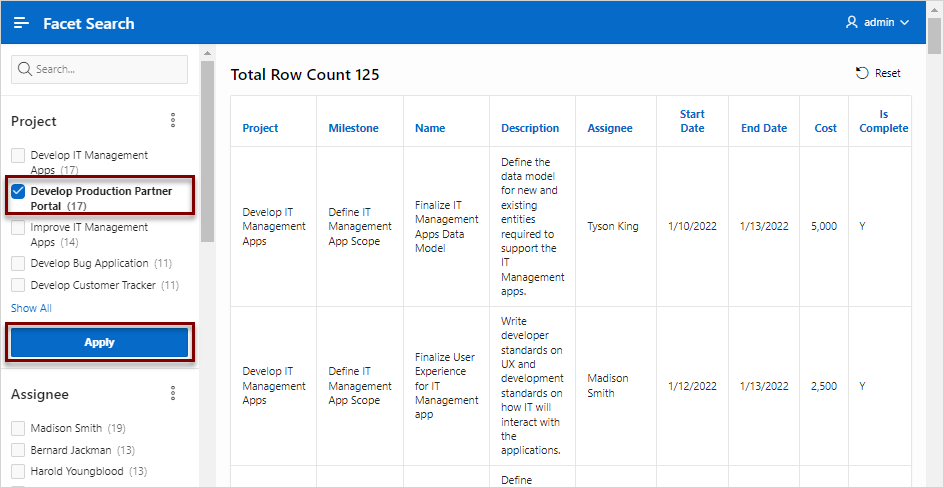The image size is (944, 488).
Task: Click the 5,000 cost cell
Action: coord(824,227)
